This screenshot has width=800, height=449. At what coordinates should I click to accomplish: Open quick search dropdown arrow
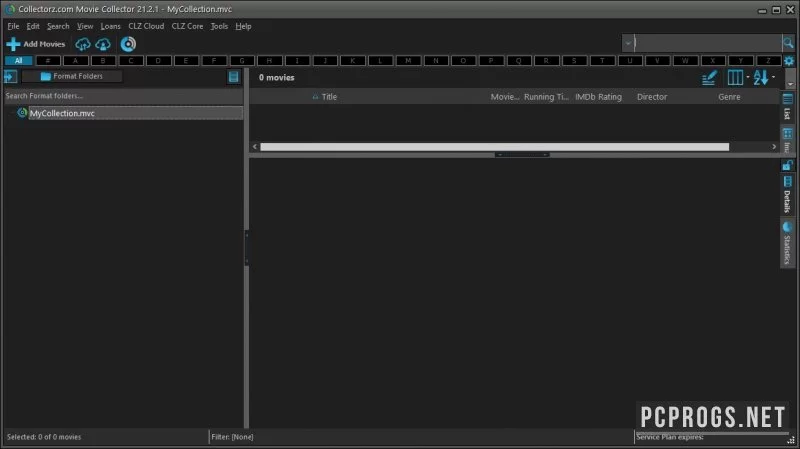(628, 43)
